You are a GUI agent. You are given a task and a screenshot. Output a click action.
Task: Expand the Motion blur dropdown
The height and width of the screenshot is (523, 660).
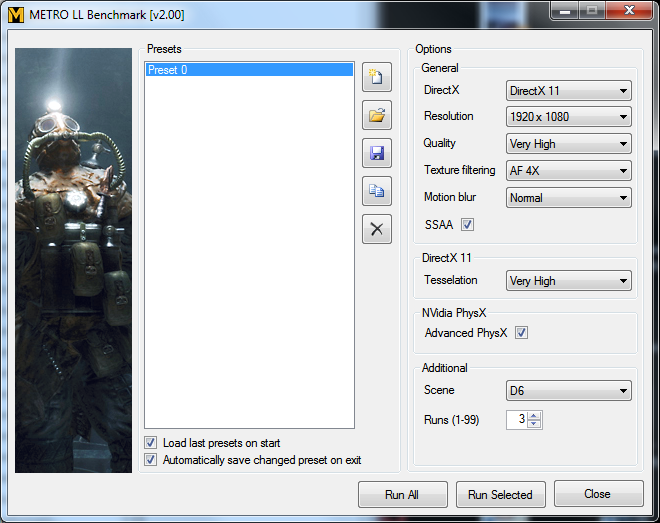click(569, 198)
